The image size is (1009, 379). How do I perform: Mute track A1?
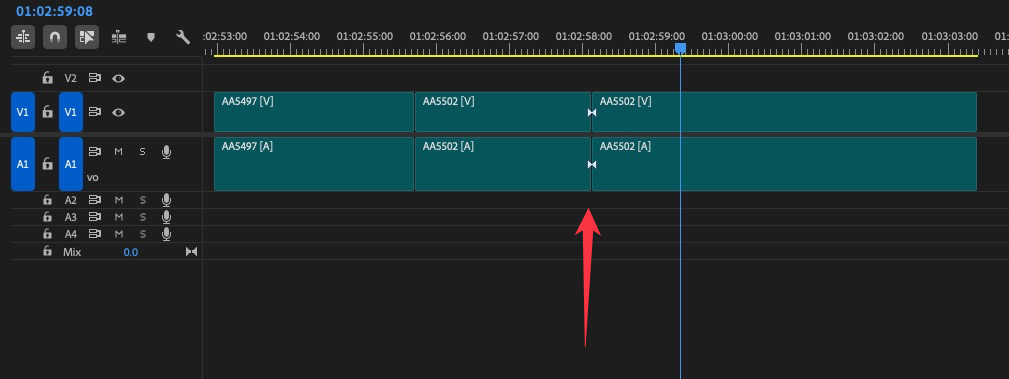click(118, 152)
